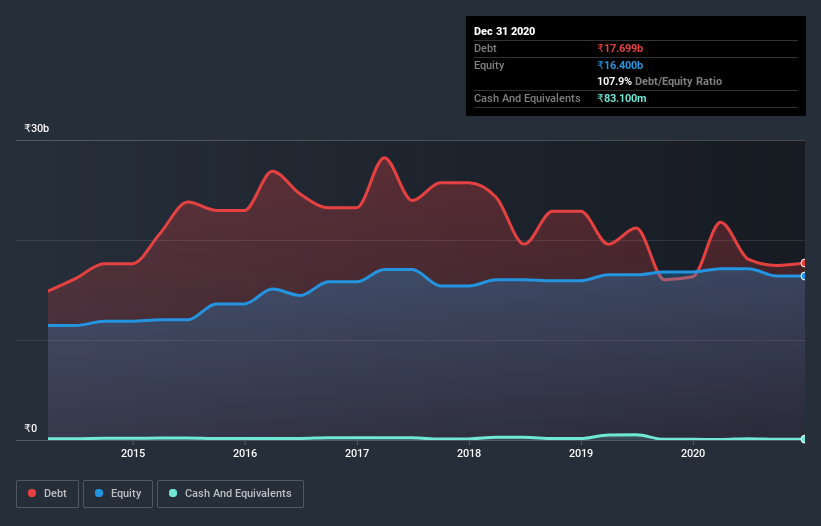The image size is (821, 526).
Task: Select the 2015 x-axis label
Action: pos(133,453)
